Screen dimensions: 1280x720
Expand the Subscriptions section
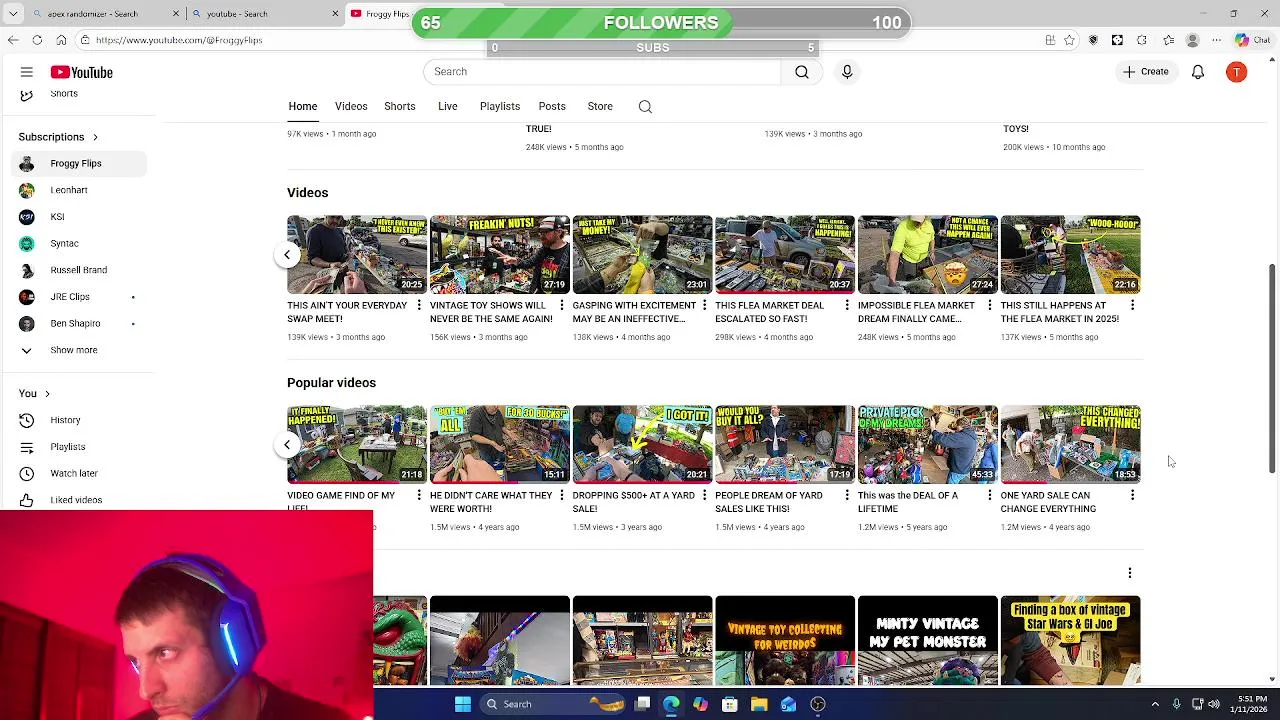coord(58,137)
